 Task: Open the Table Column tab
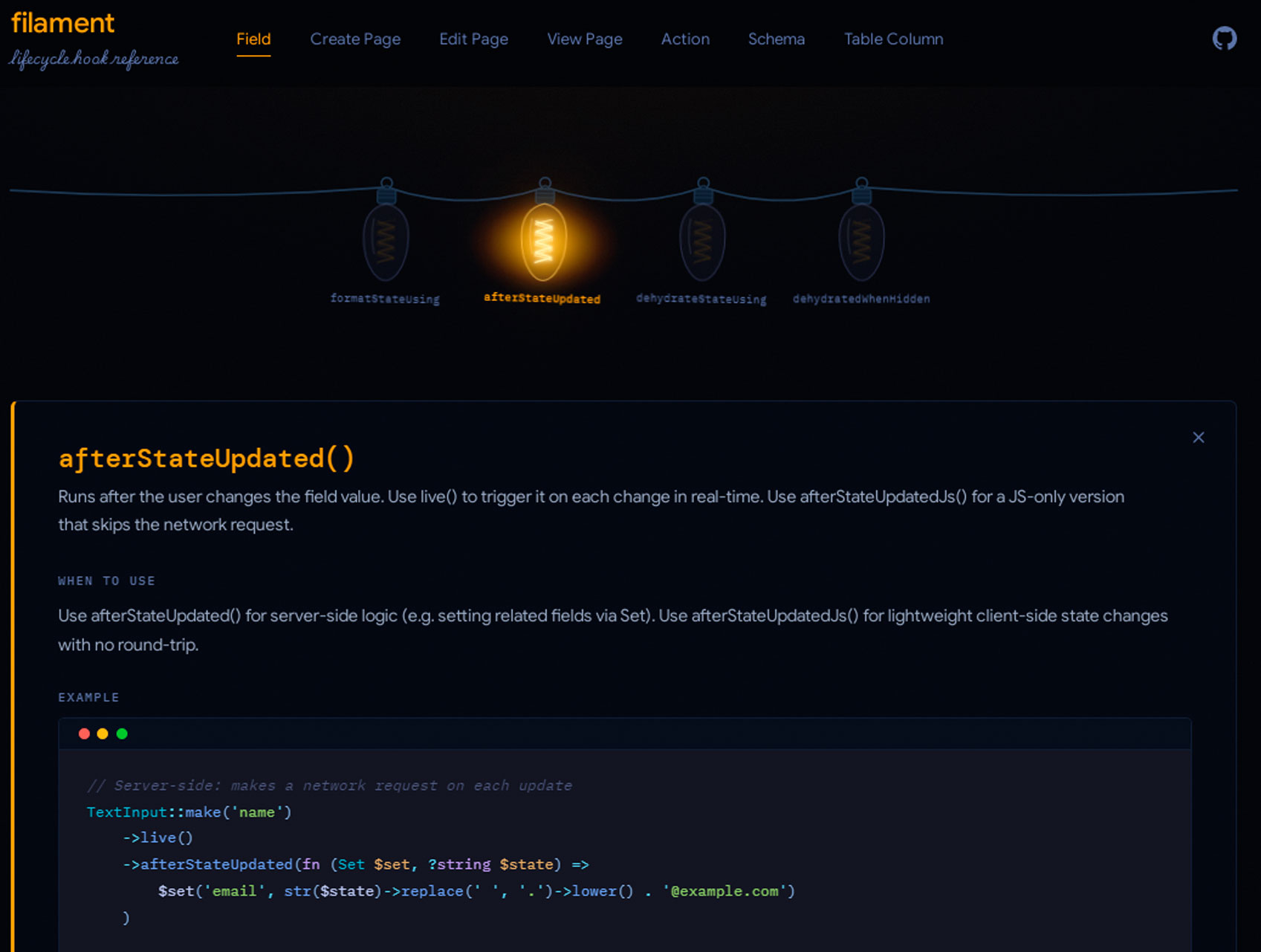(893, 39)
